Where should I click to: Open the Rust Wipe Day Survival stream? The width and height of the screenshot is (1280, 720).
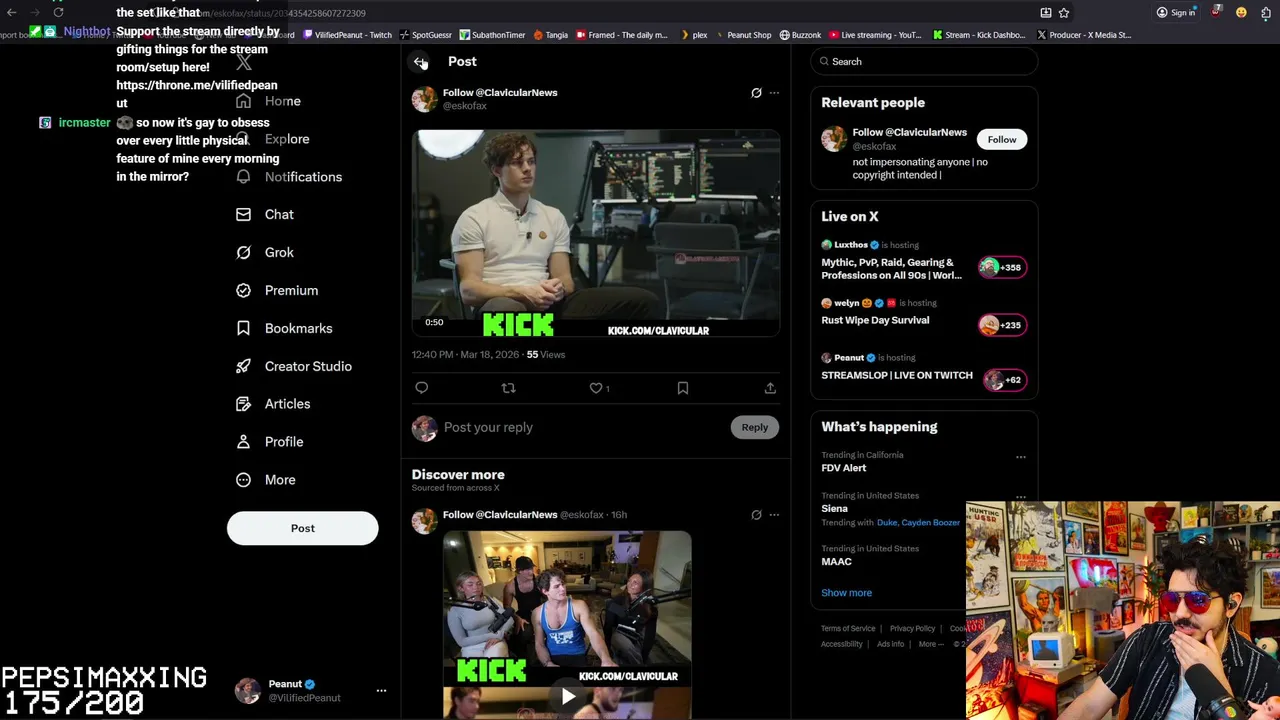pos(875,321)
